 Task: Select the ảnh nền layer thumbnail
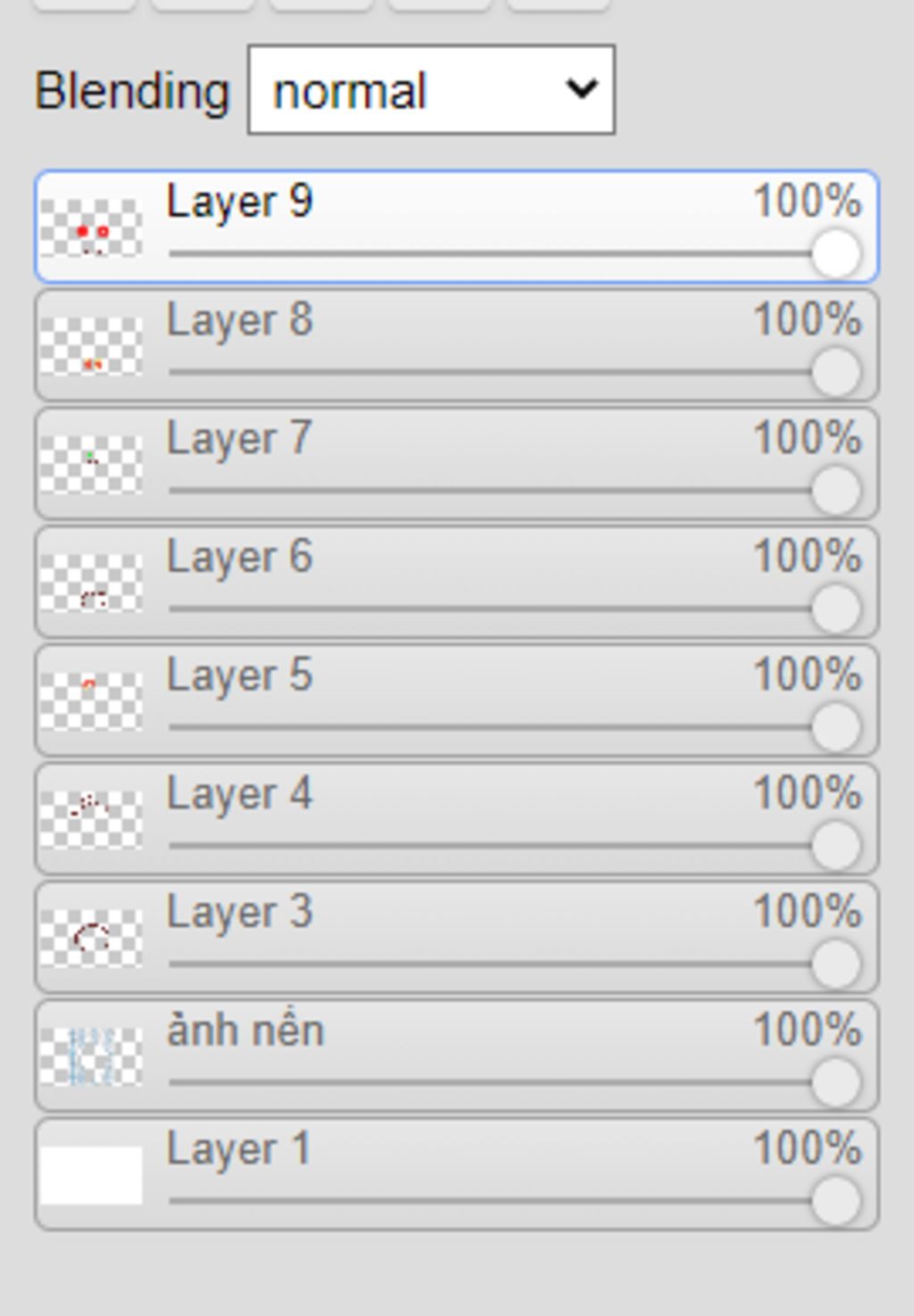[91, 1057]
